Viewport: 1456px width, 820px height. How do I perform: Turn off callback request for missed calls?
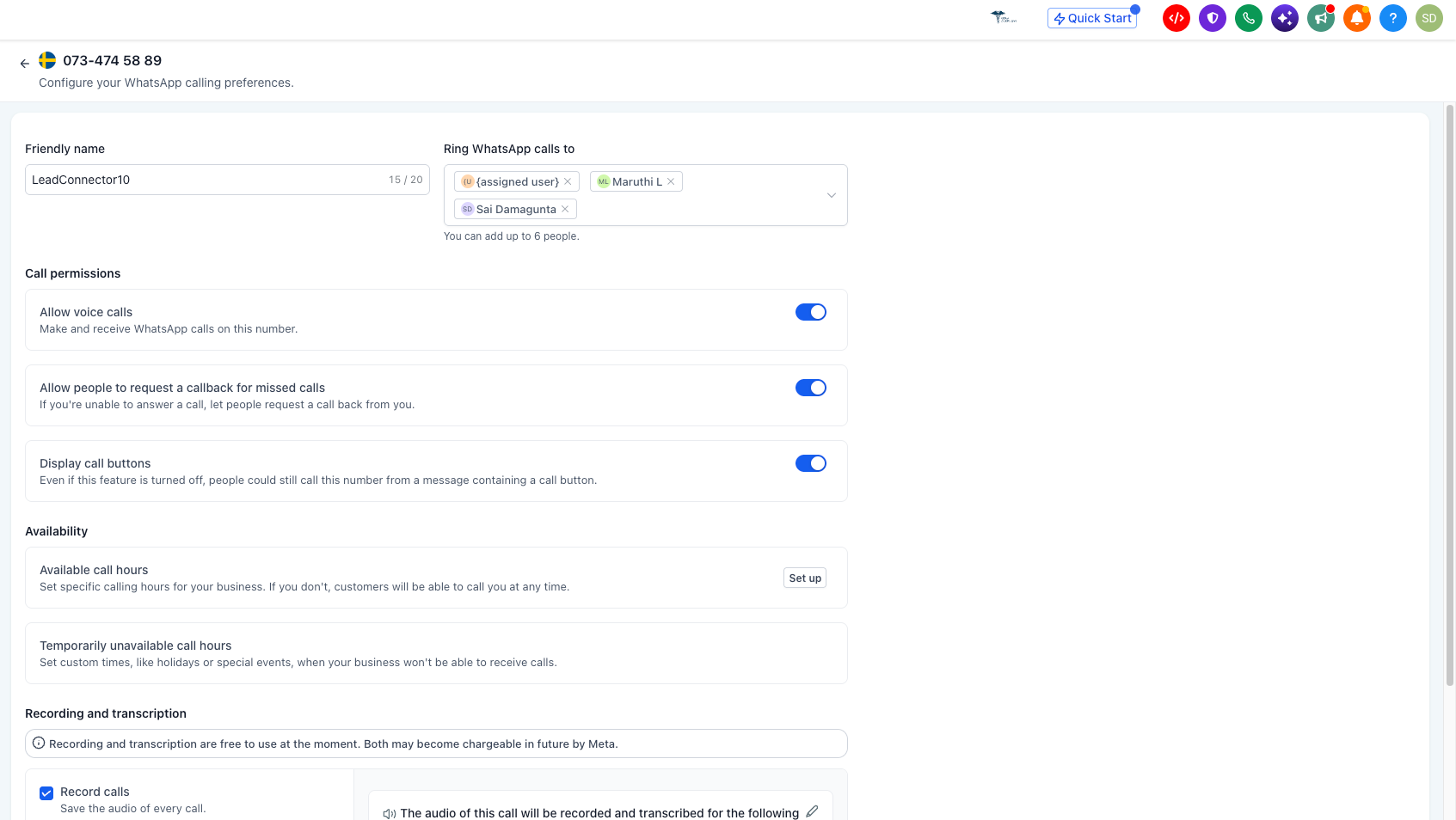tap(810, 388)
